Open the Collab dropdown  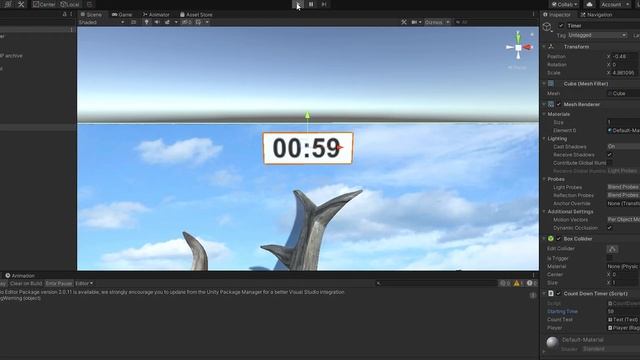565,4
